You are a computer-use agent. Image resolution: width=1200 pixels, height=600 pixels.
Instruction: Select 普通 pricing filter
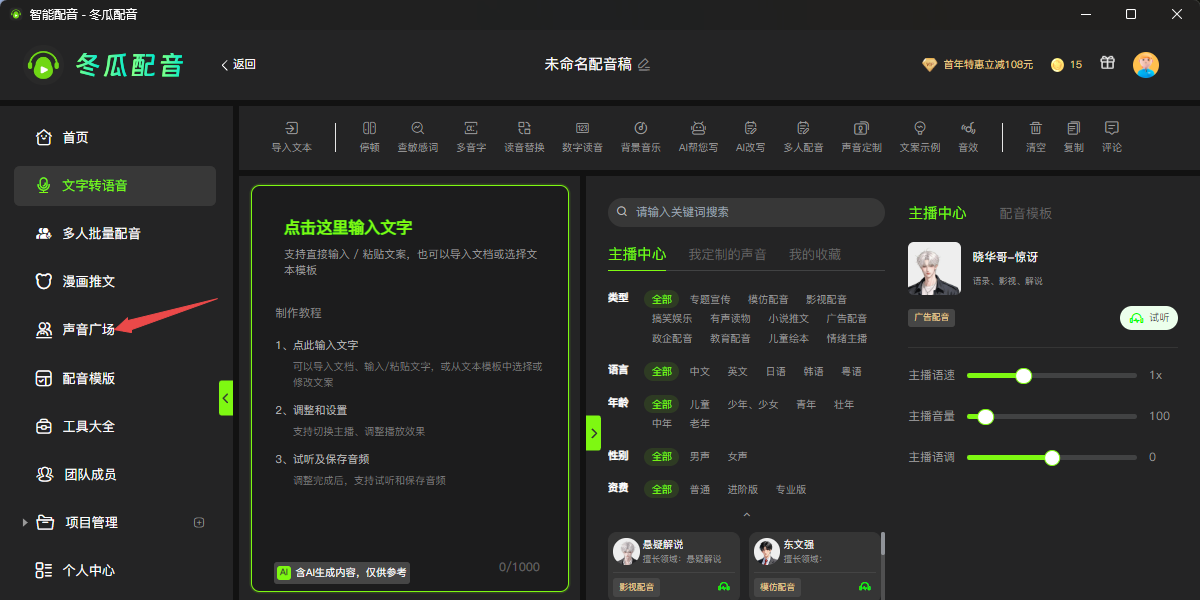700,489
